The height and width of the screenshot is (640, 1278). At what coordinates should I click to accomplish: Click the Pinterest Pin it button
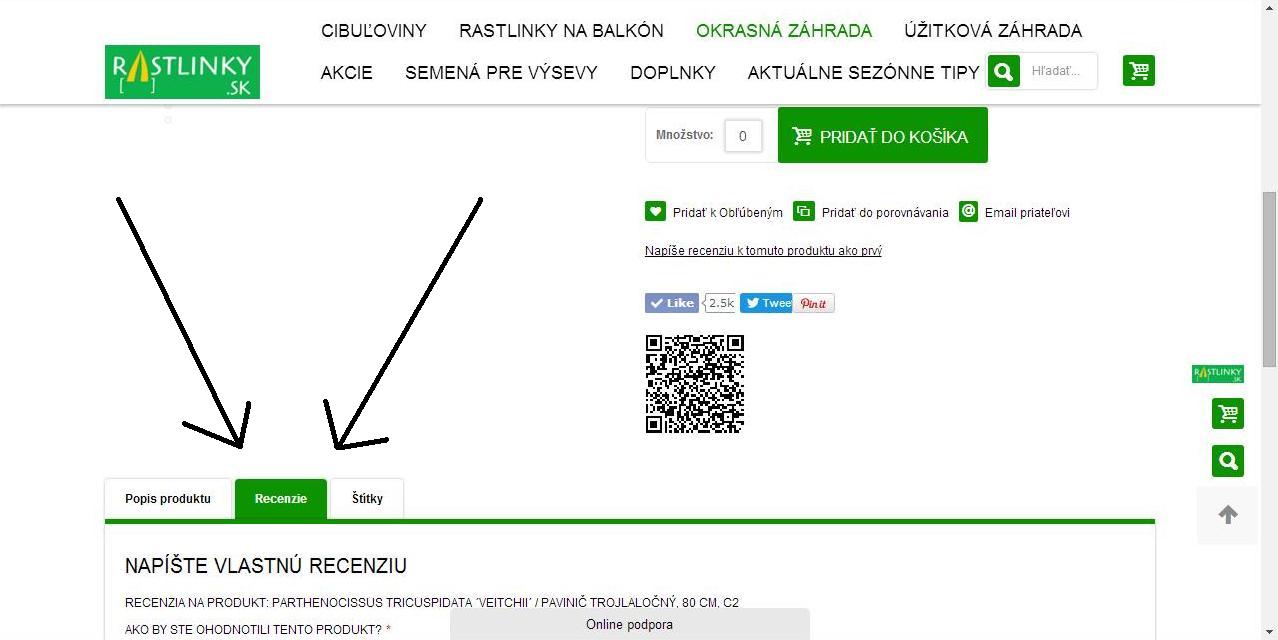tap(813, 303)
